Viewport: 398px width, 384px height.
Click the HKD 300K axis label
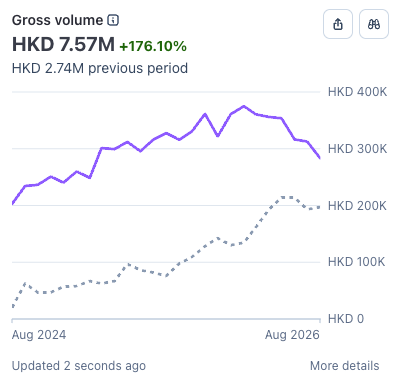[357, 149]
